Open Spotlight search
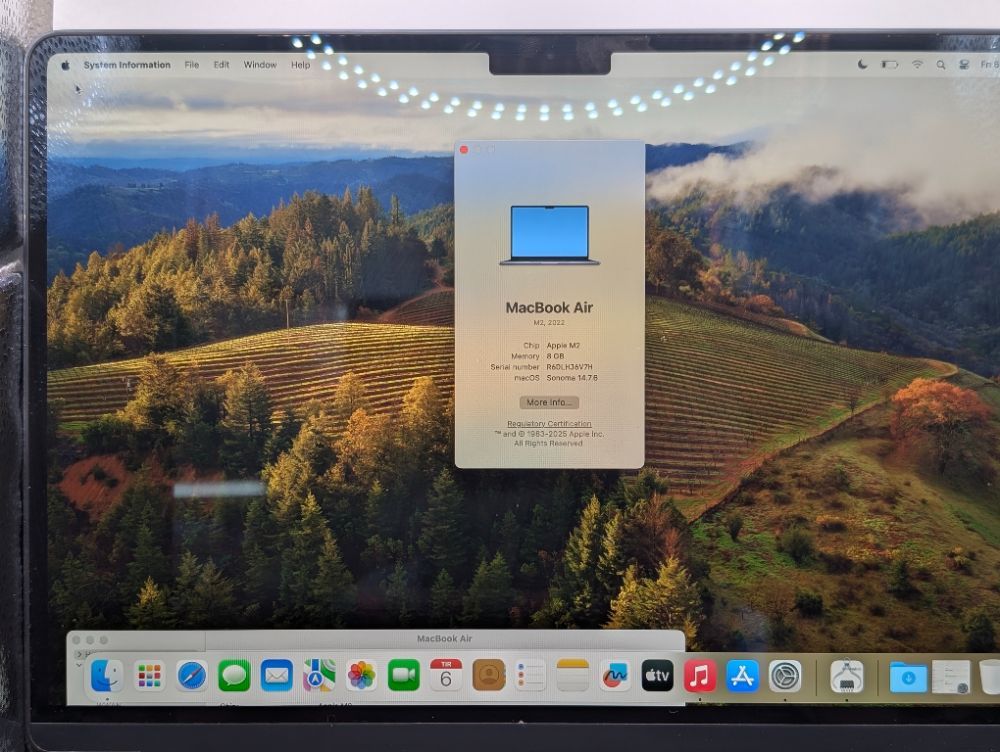This screenshot has height=752, width=1000. coord(941,64)
